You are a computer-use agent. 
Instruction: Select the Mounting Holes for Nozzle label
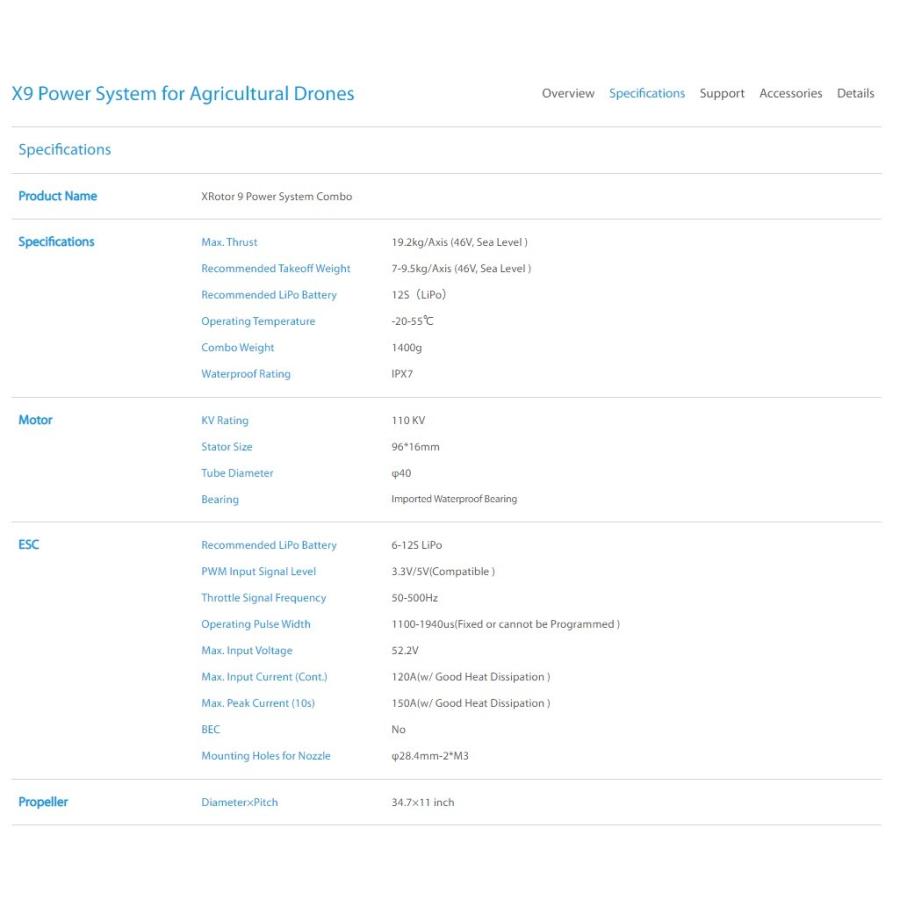tap(266, 756)
